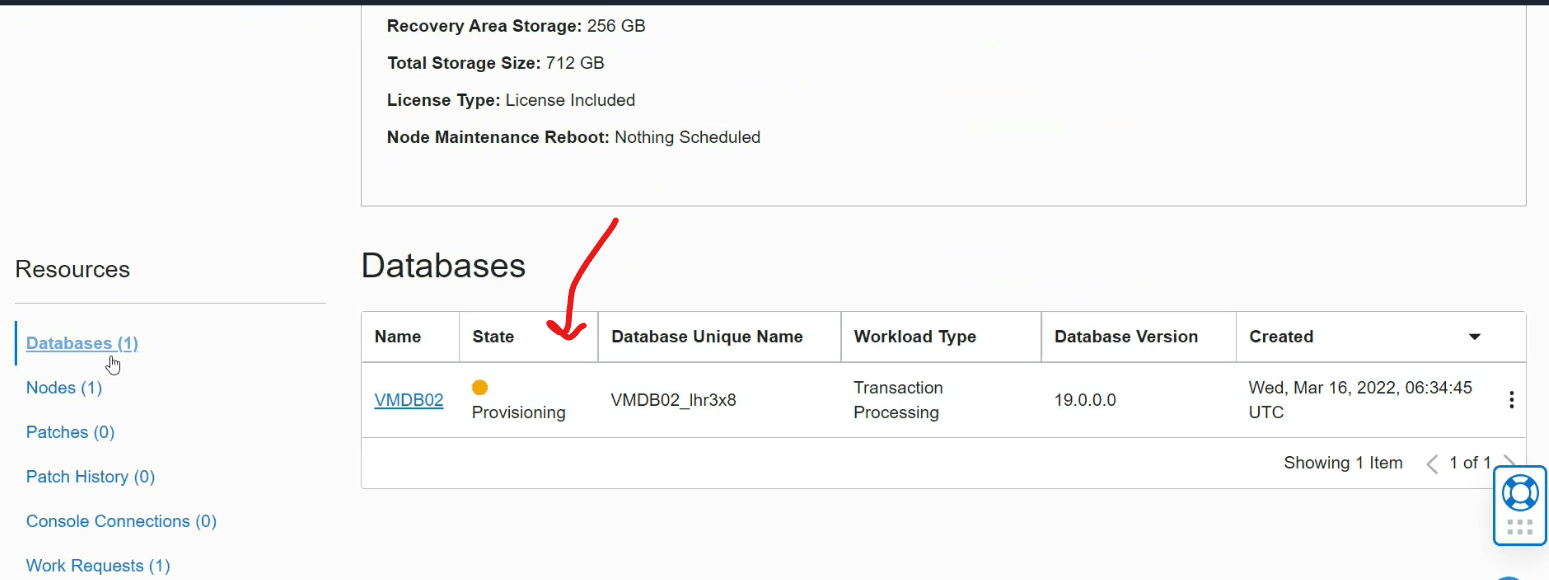
Task: View Work Requests (1)
Action: pyautogui.click(x=97, y=565)
